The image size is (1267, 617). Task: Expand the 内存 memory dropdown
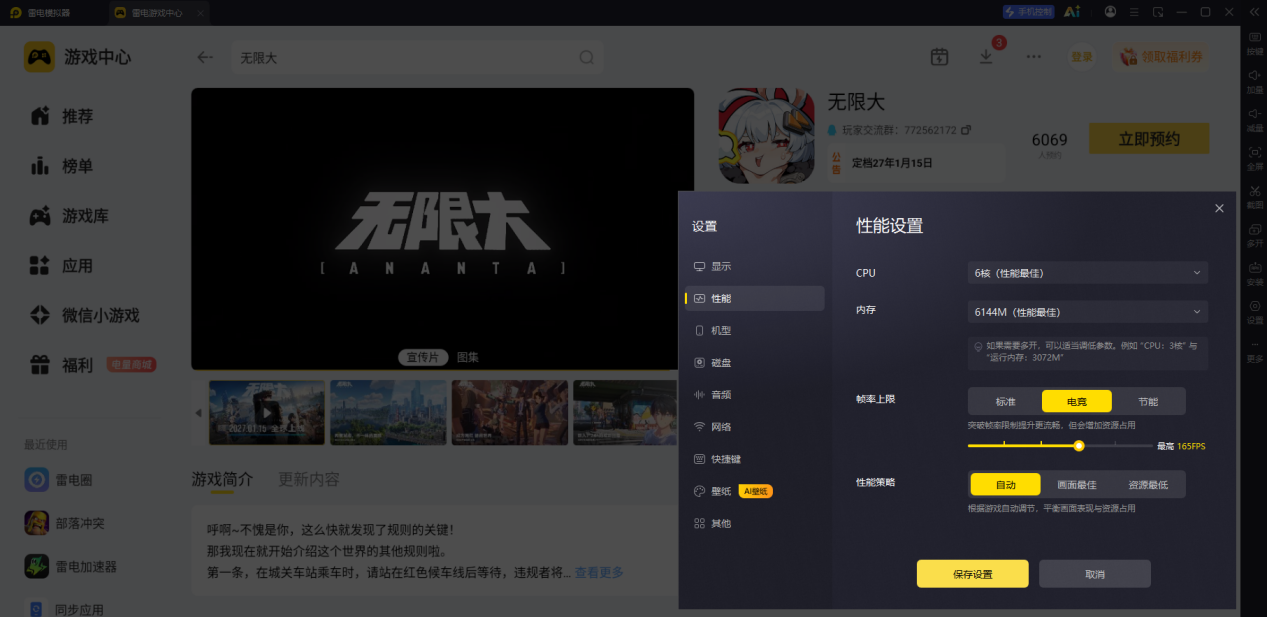click(x=1088, y=312)
